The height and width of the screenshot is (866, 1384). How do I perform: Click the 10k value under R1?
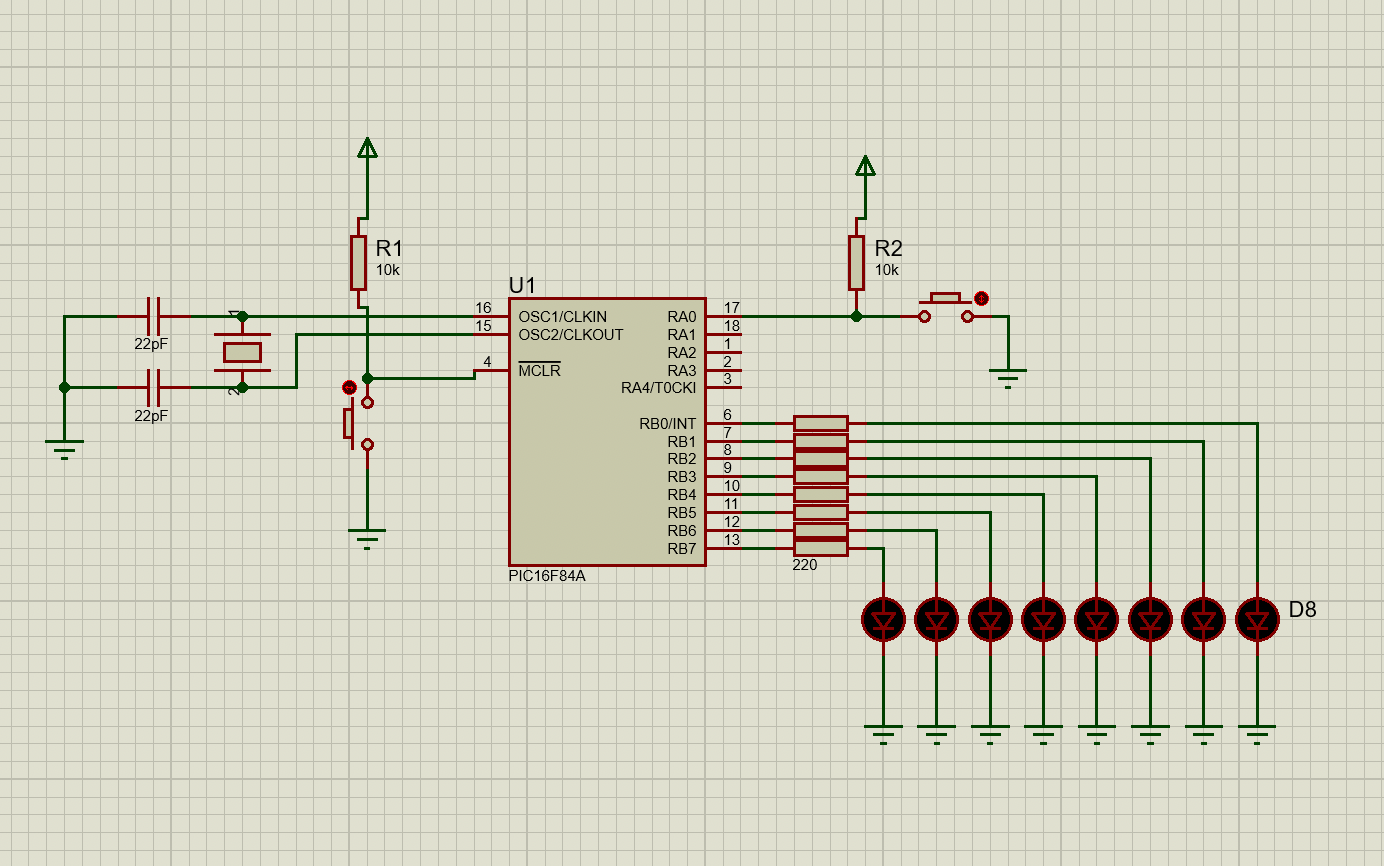click(x=388, y=270)
